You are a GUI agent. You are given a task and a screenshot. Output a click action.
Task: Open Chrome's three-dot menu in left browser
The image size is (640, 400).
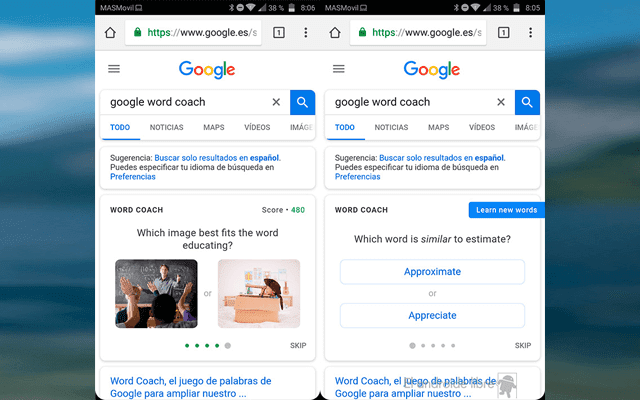point(305,32)
